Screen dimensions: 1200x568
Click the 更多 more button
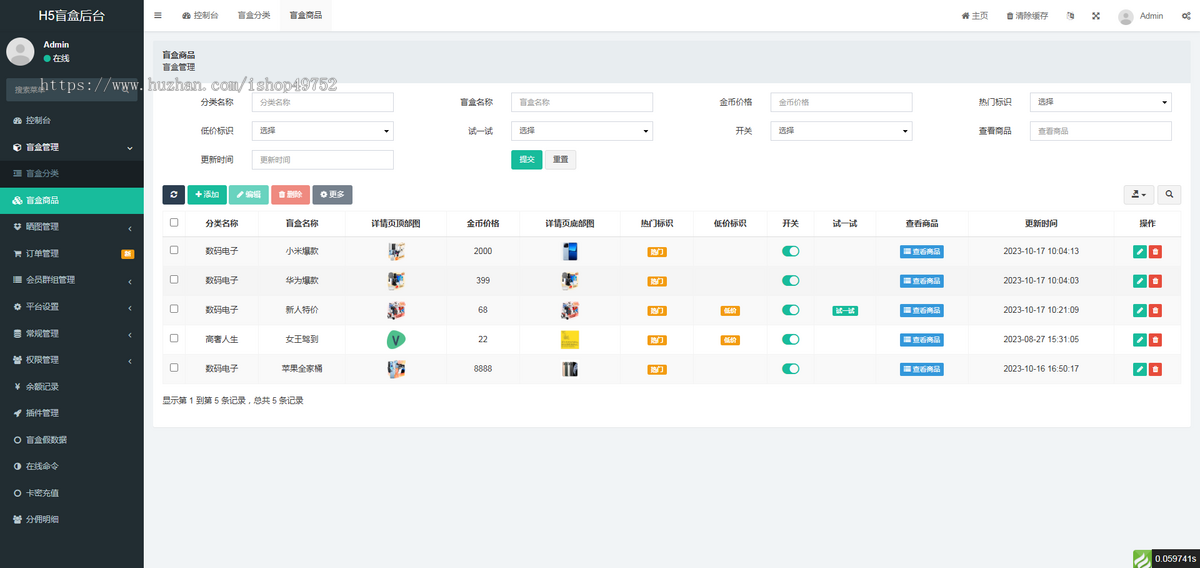332,195
